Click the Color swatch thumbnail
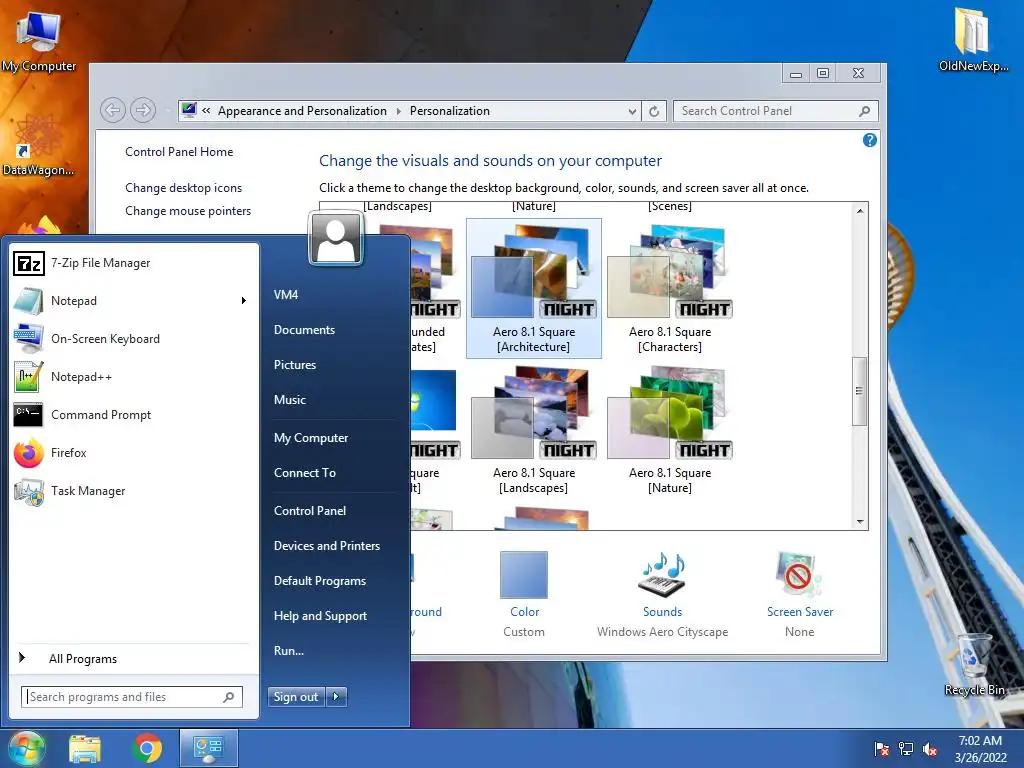Viewport: 1024px width, 768px height. pos(524,575)
